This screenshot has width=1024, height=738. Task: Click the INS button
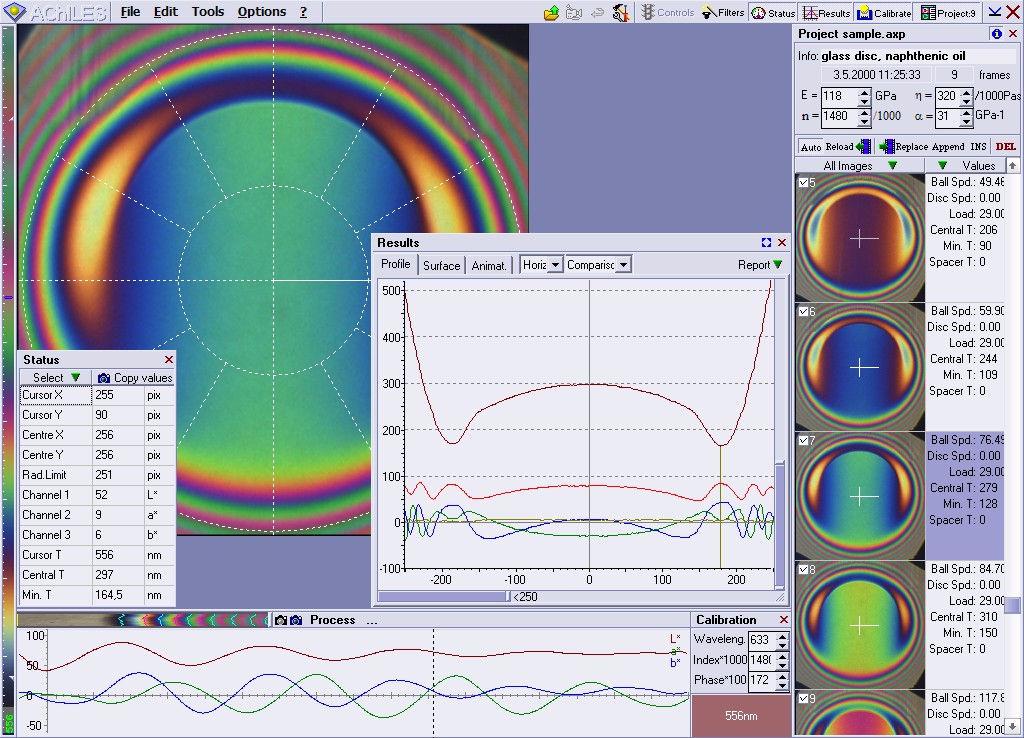pyautogui.click(x=978, y=146)
